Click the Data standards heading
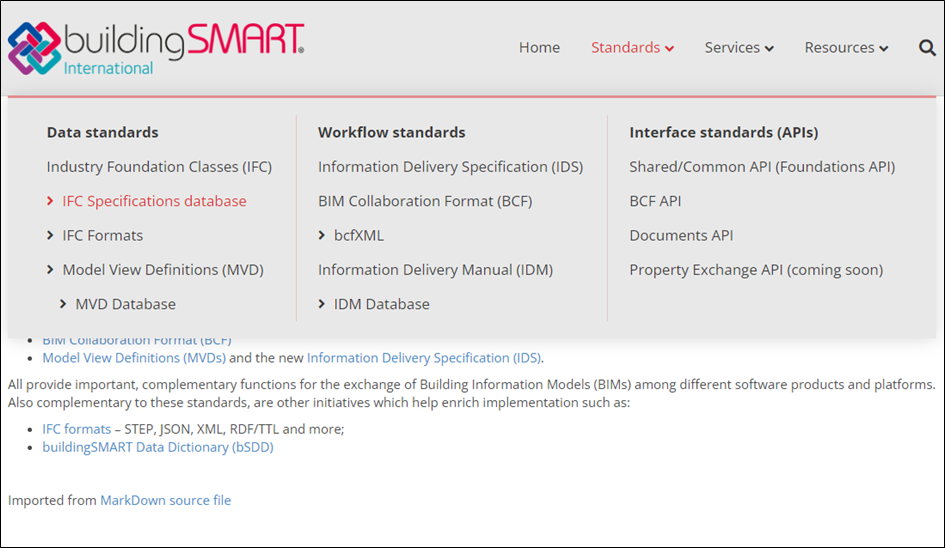The width and height of the screenshot is (945, 548). pos(102,132)
